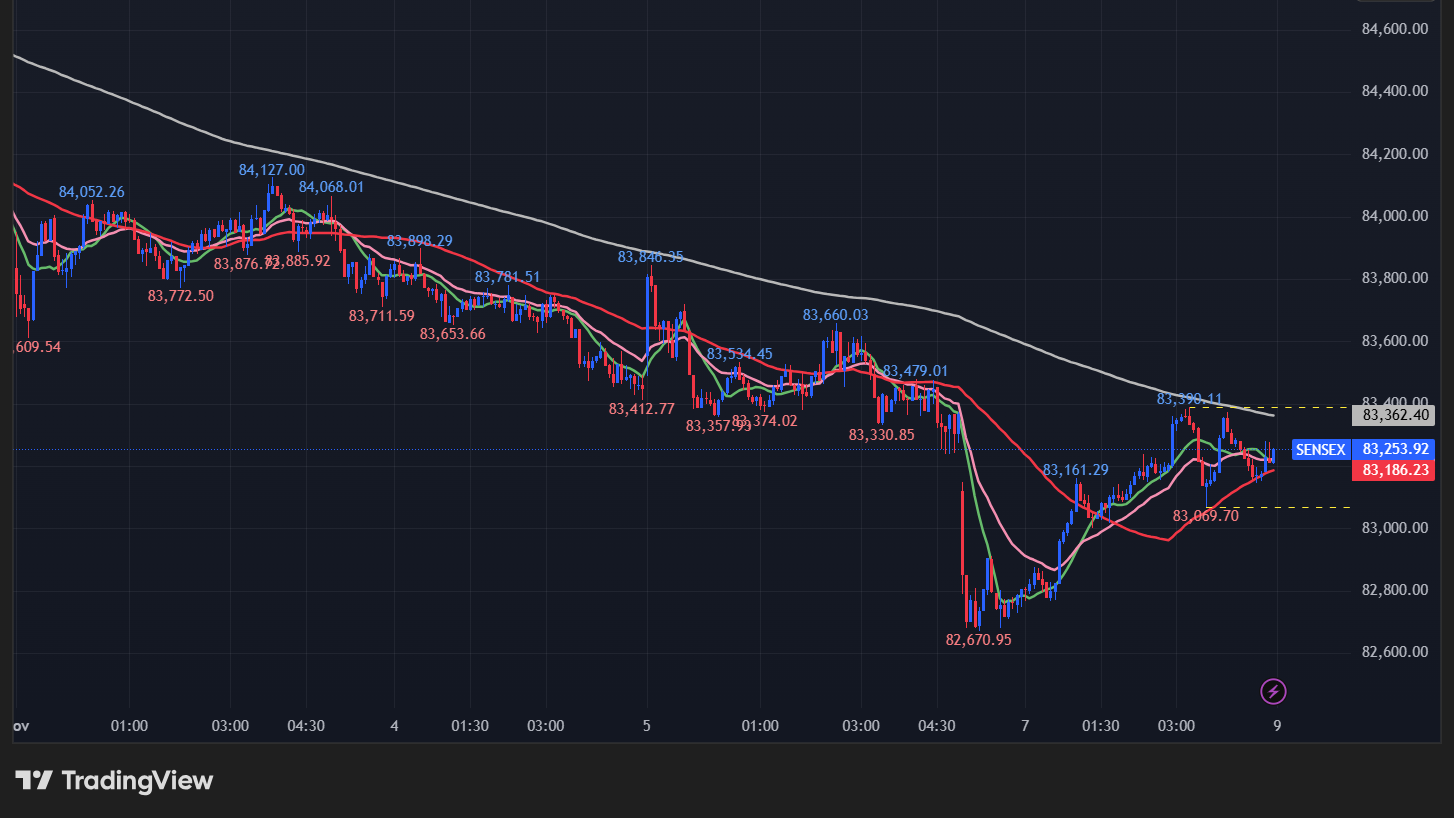Select the gray 83,362.40 price label
The width and height of the screenshot is (1454, 818).
coord(1397,415)
